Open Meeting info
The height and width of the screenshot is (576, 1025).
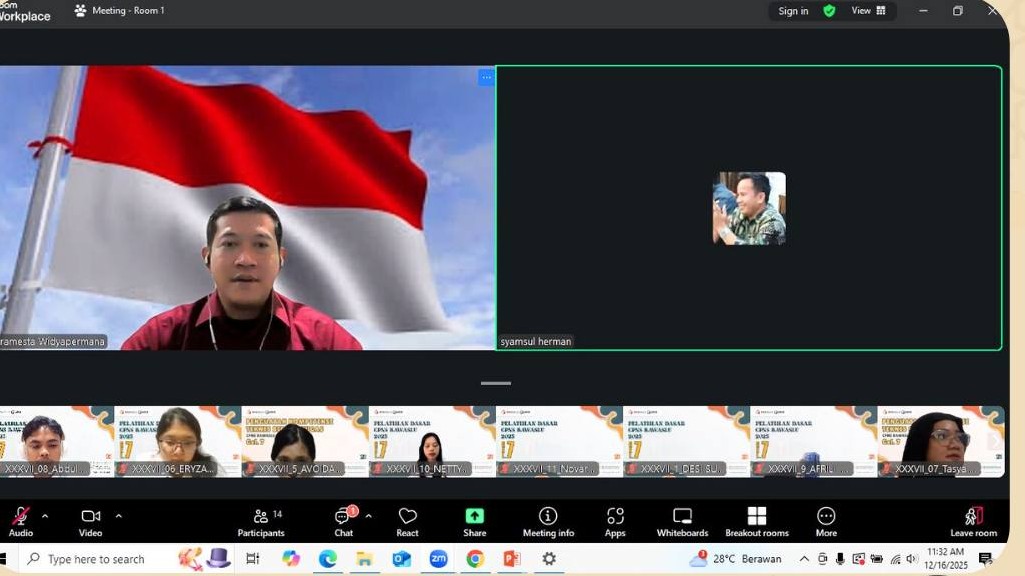click(548, 521)
